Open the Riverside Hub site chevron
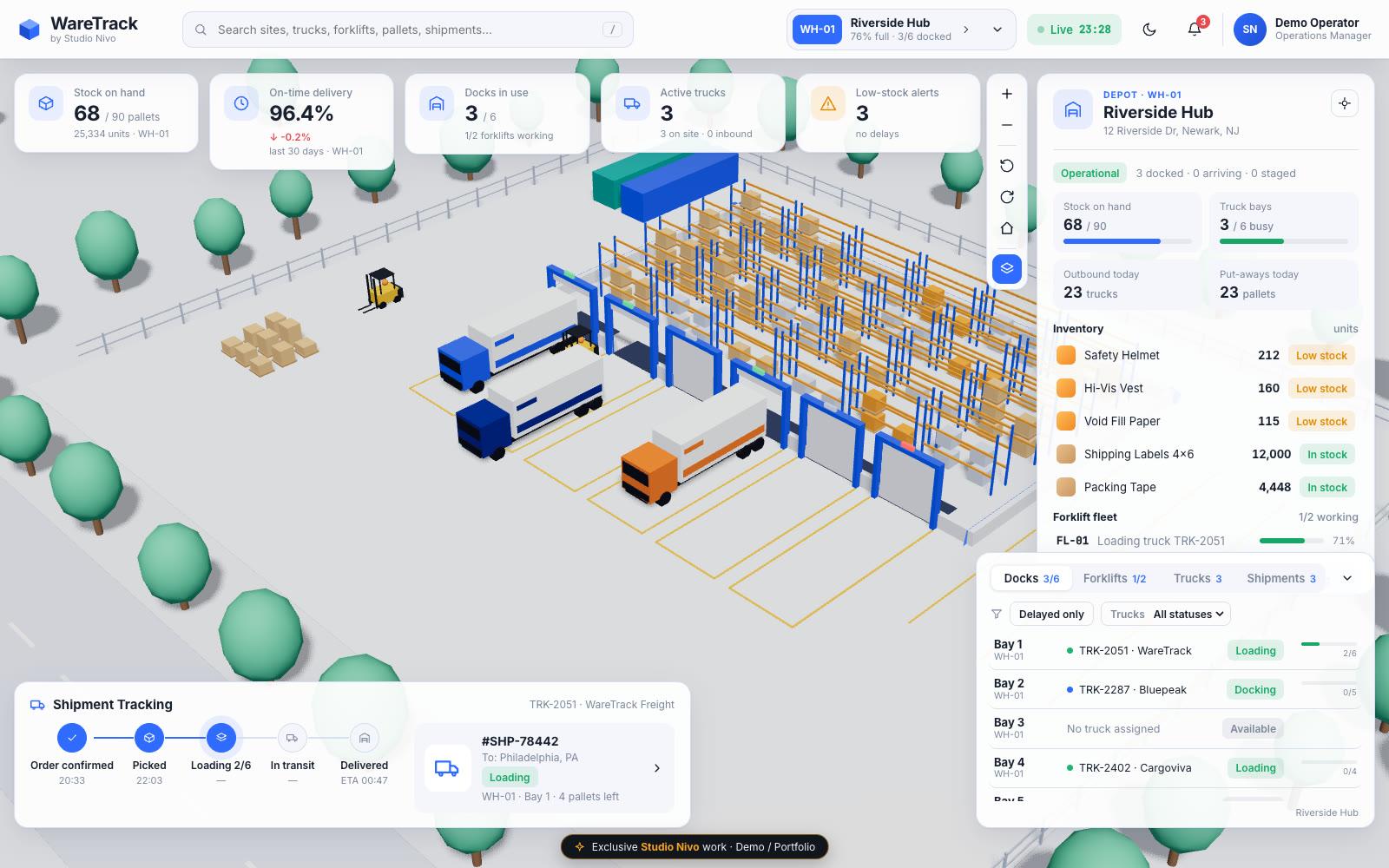The height and width of the screenshot is (868, 1389). (966, 30)
